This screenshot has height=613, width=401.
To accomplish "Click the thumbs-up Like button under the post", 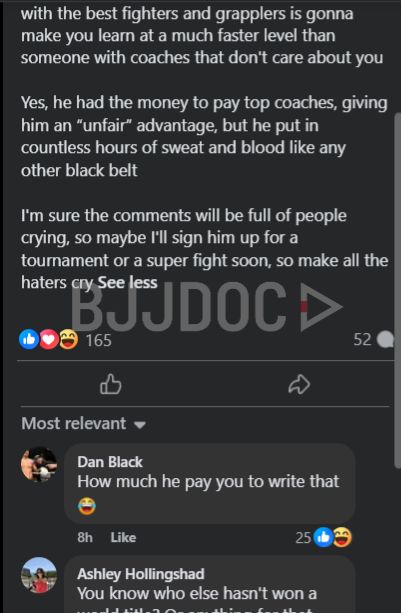I will tap(111, 384).
